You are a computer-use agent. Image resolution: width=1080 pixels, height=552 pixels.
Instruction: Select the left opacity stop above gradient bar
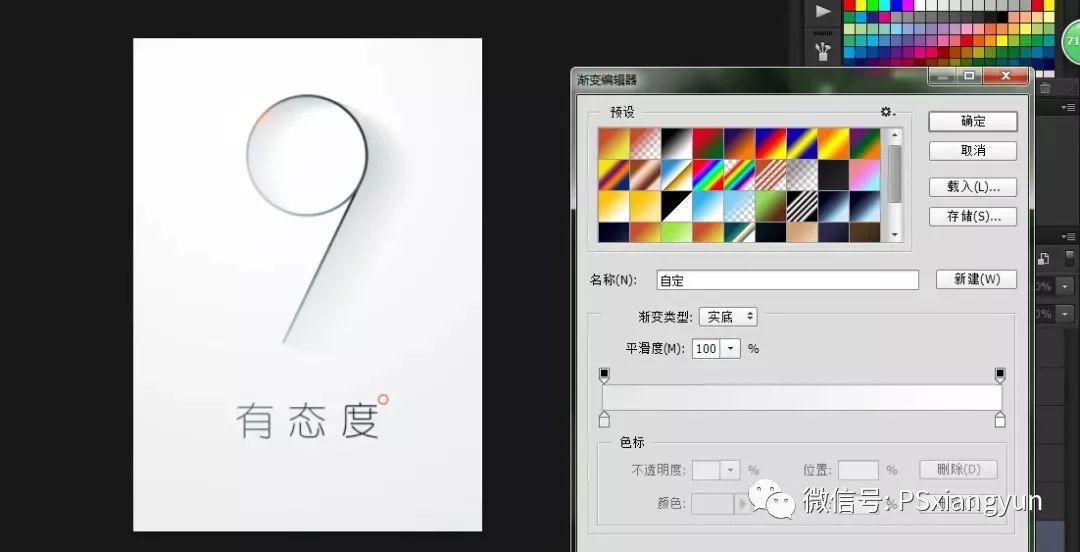tap(604, 375)
